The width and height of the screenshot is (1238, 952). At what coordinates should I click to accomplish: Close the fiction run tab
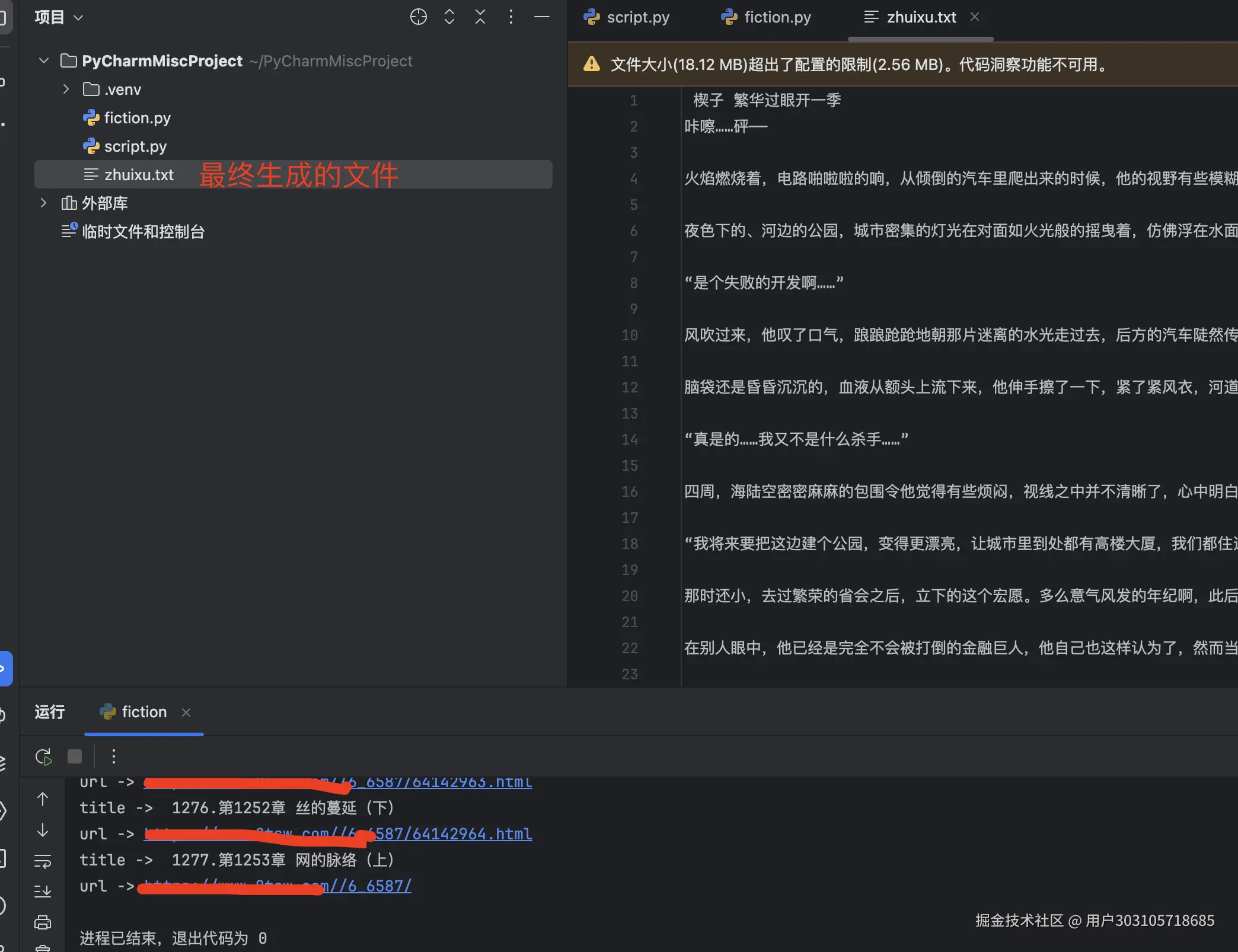coord(186,712)
